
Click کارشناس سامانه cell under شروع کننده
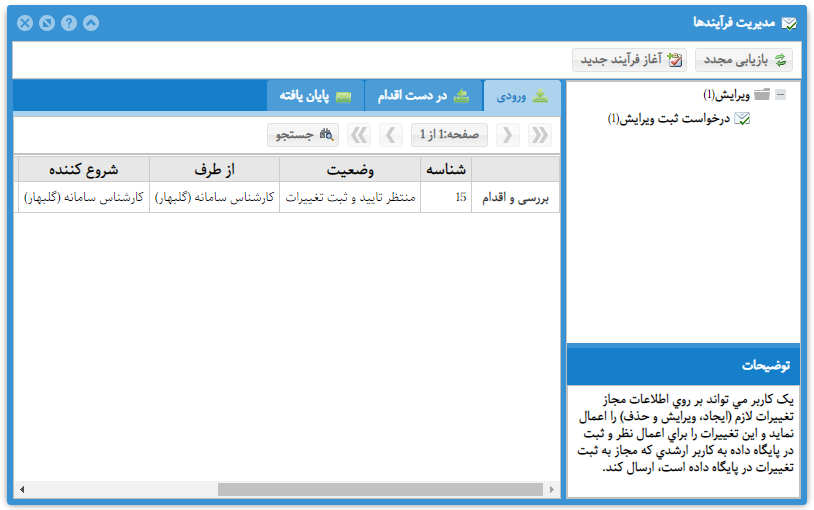click(84, 197)
